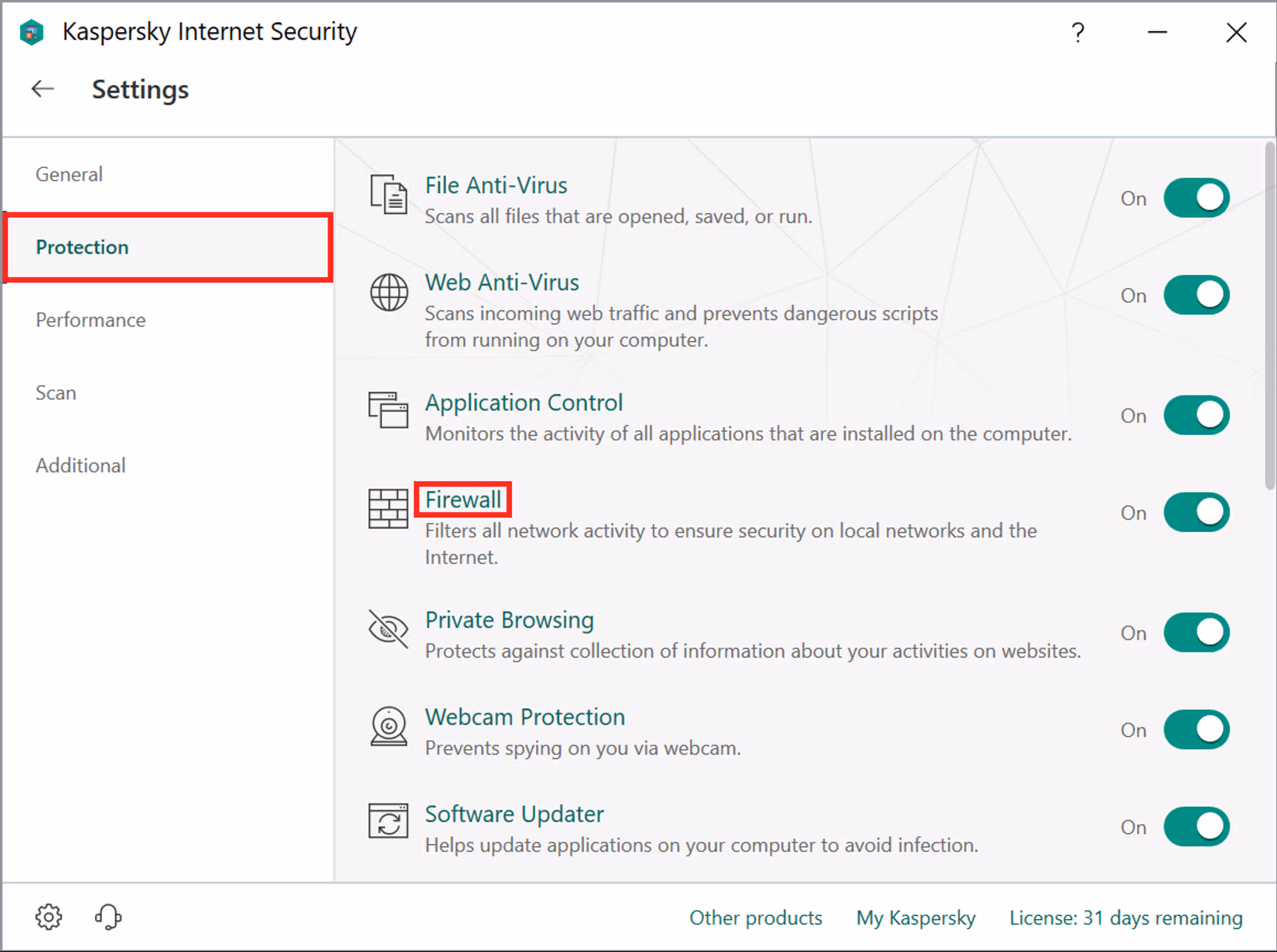Open settings with the bottom gear icon
This screenshot has height=952, width=1277.
[48, 917]
